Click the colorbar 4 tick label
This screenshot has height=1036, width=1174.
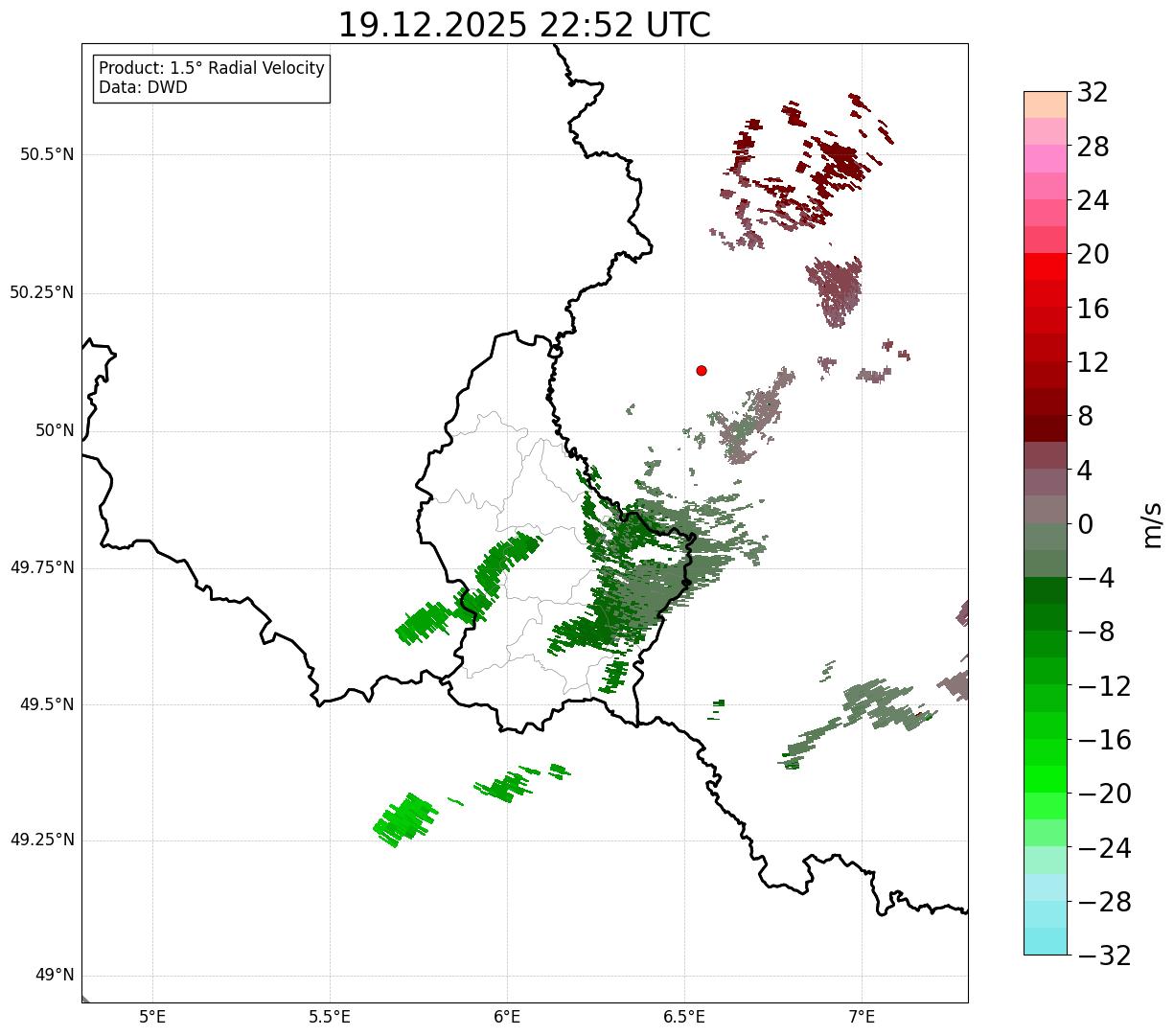[x=1085, y=471]
